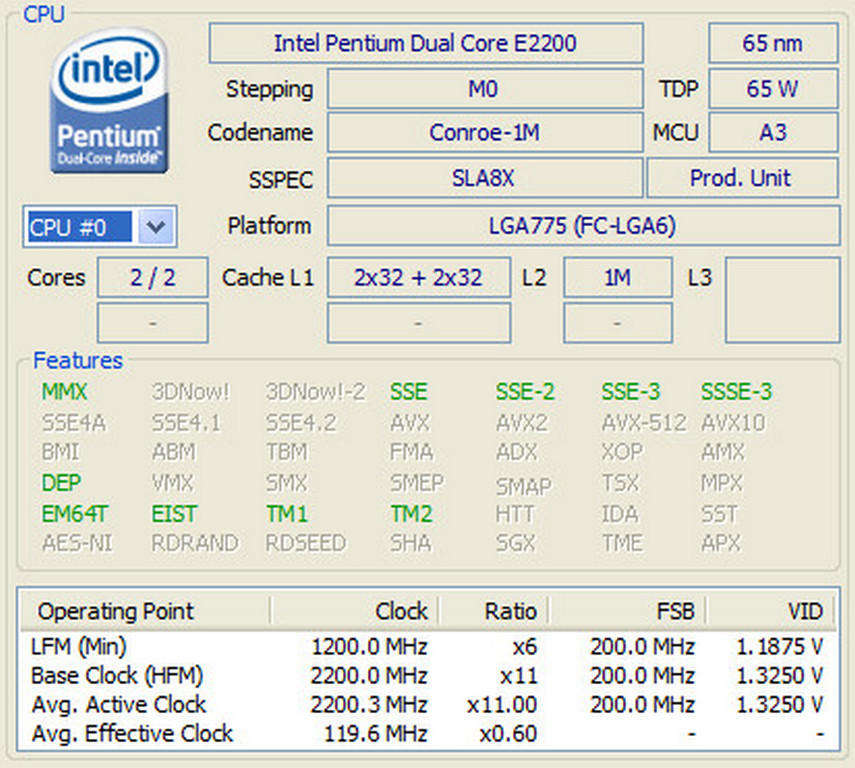
Task: Click the TM2 feature indicator
Action: [x=410, y=514]
